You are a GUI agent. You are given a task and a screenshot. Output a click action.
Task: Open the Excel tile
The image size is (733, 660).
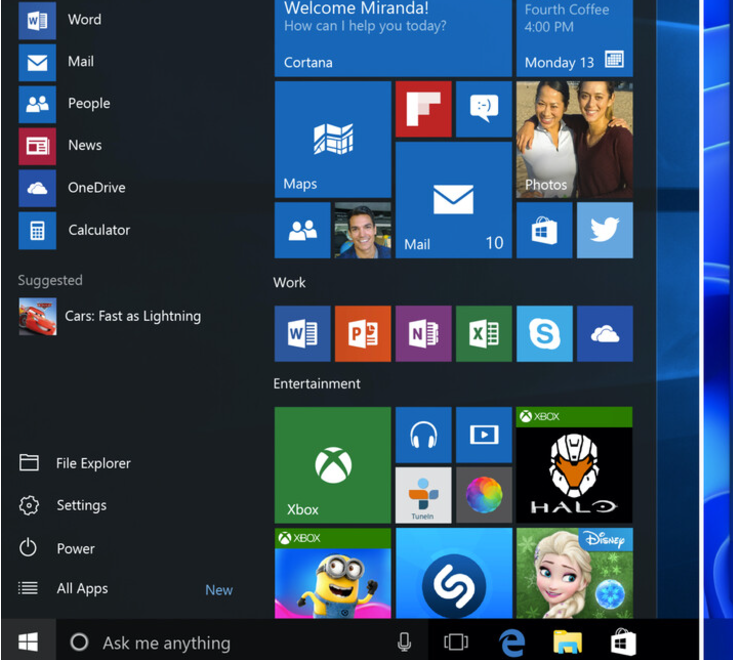pos(484,334)
